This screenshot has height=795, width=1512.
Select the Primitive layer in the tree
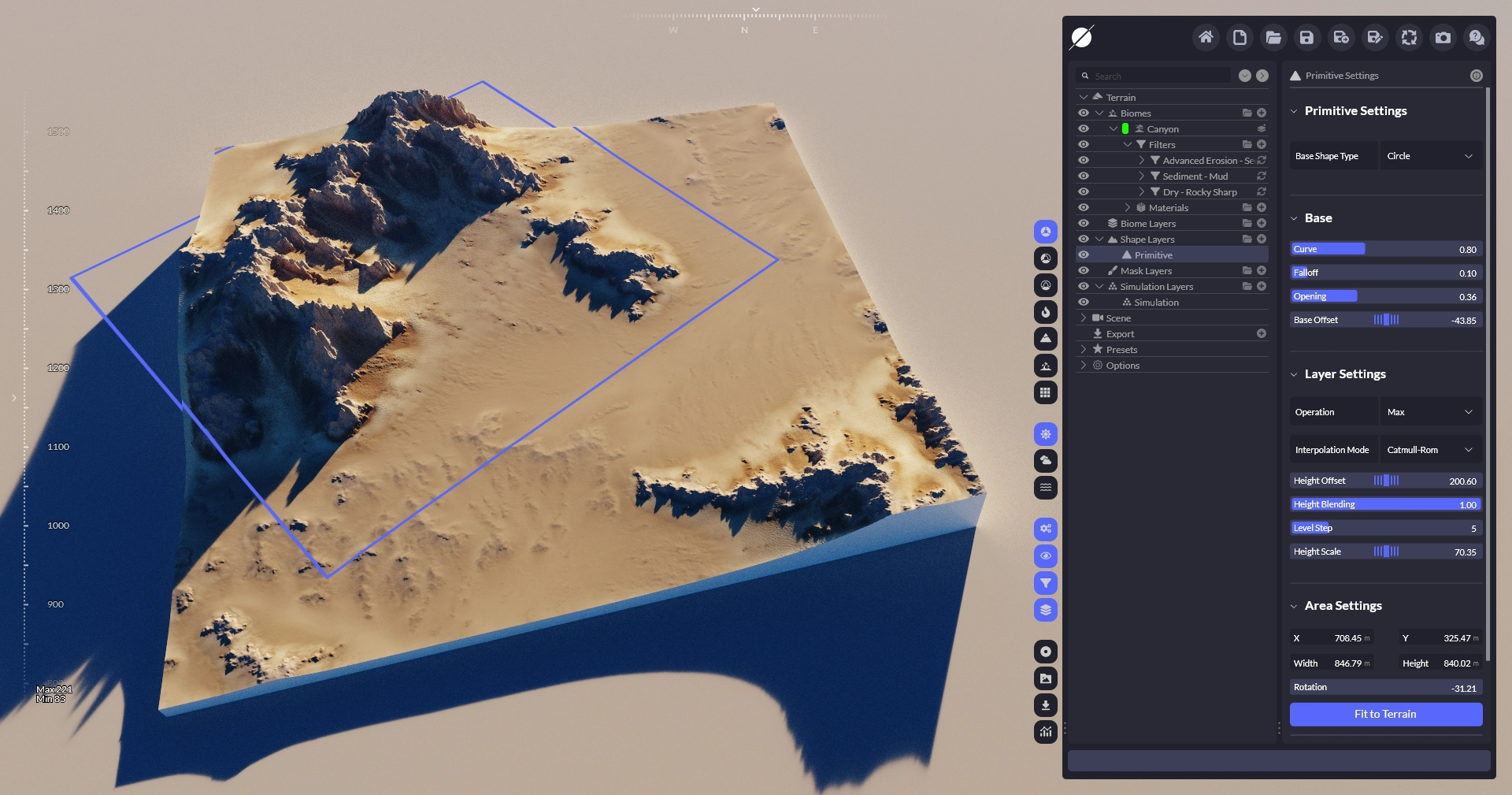coord(1153,255)
